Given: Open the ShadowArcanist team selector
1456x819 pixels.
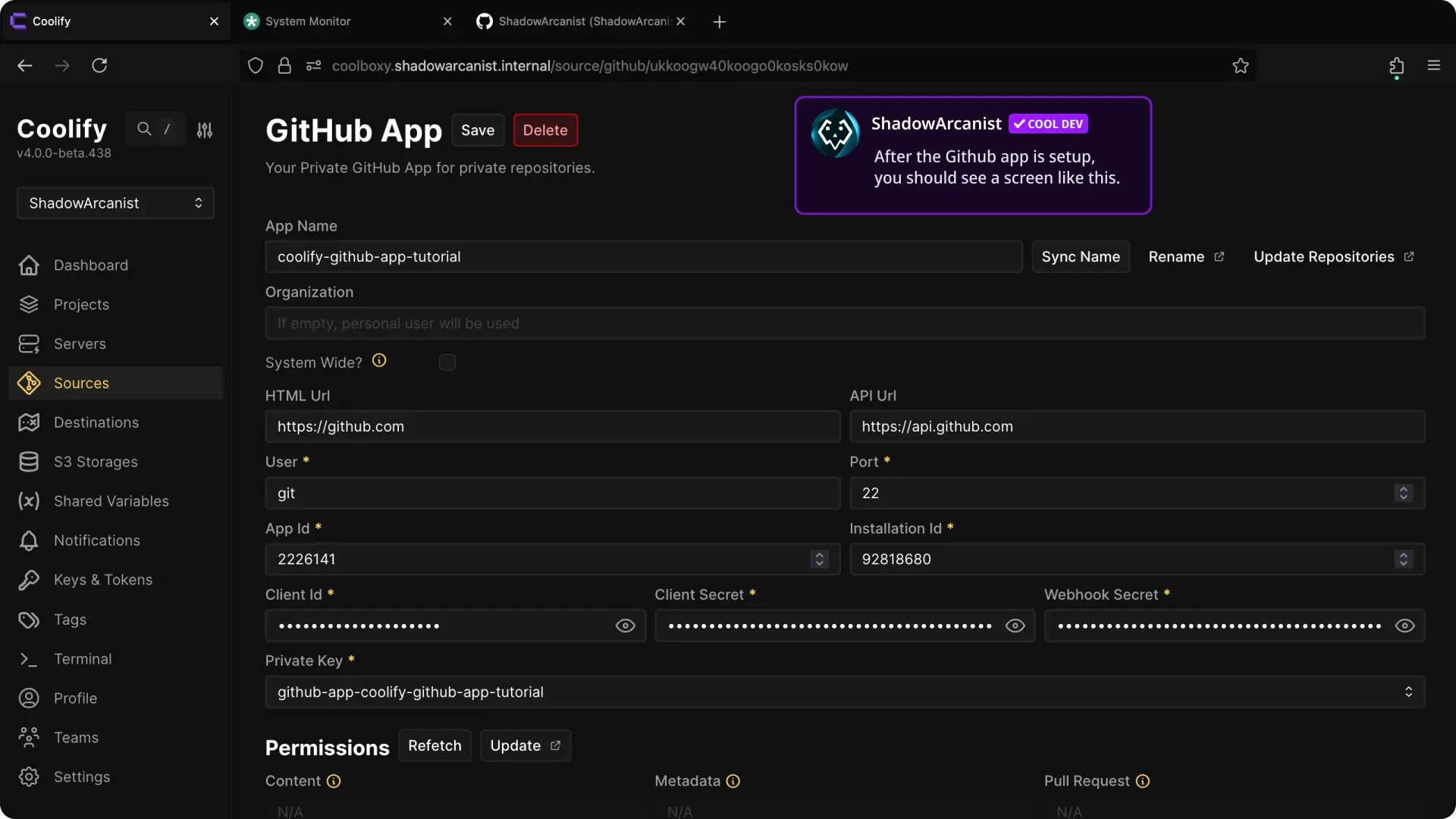Looking at the screenshot, I should [x=115, y=203].
